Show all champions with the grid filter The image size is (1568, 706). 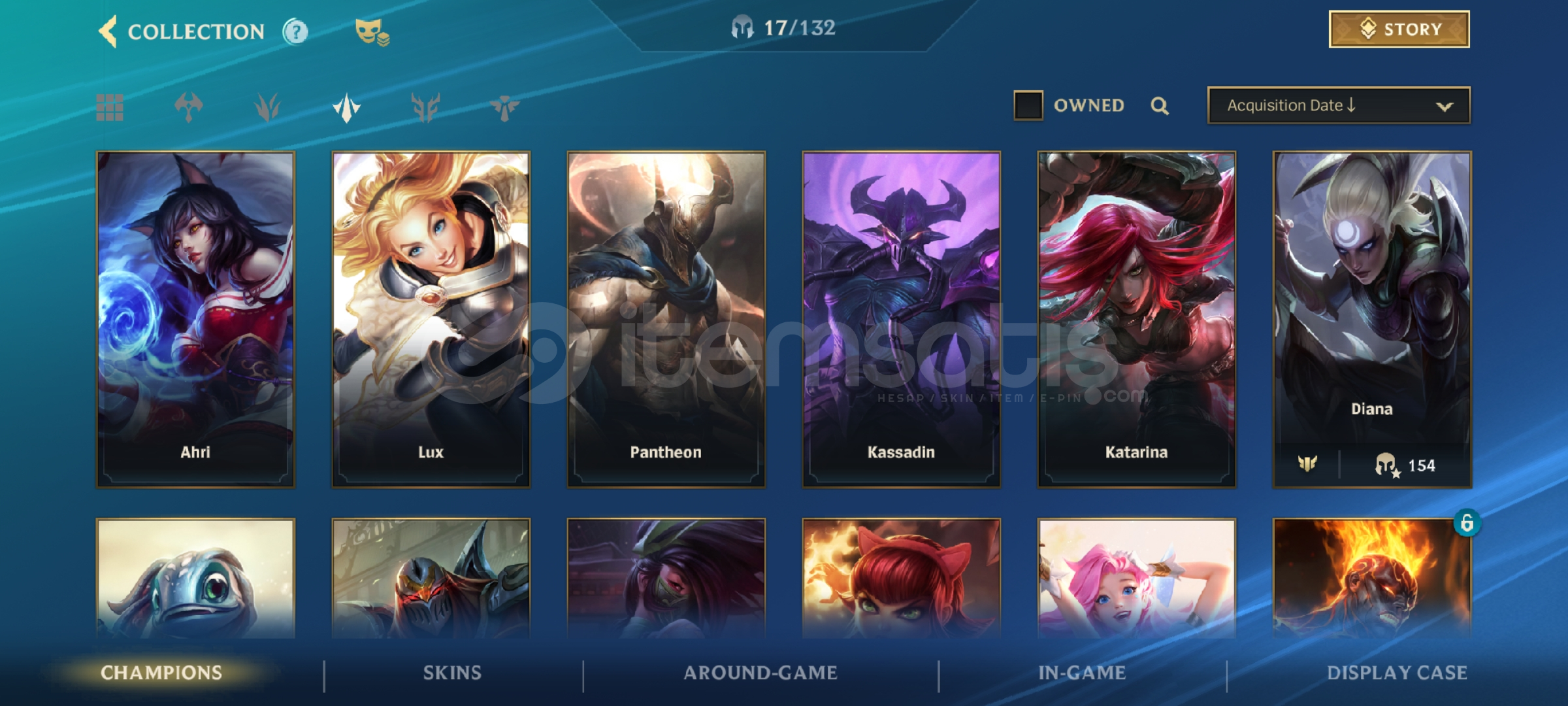coord(110,107)
